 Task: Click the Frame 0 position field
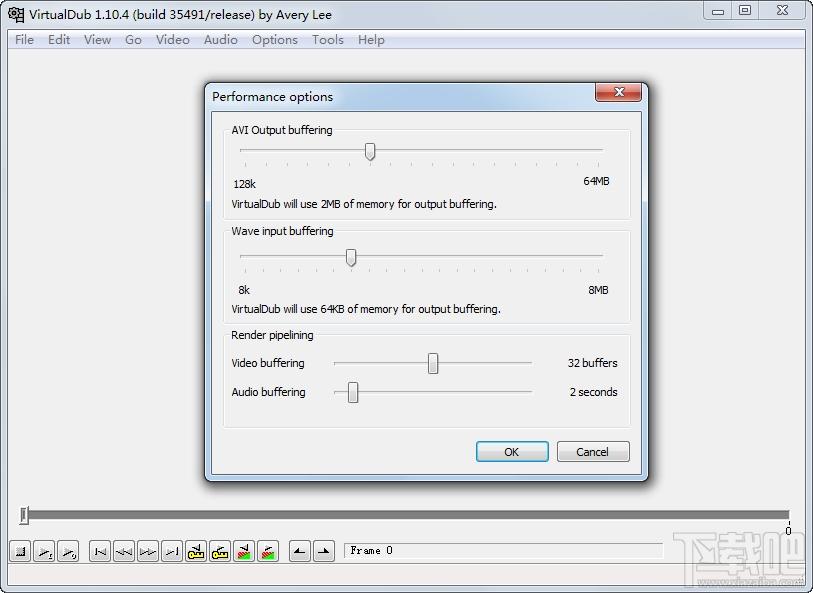(503, 550)
